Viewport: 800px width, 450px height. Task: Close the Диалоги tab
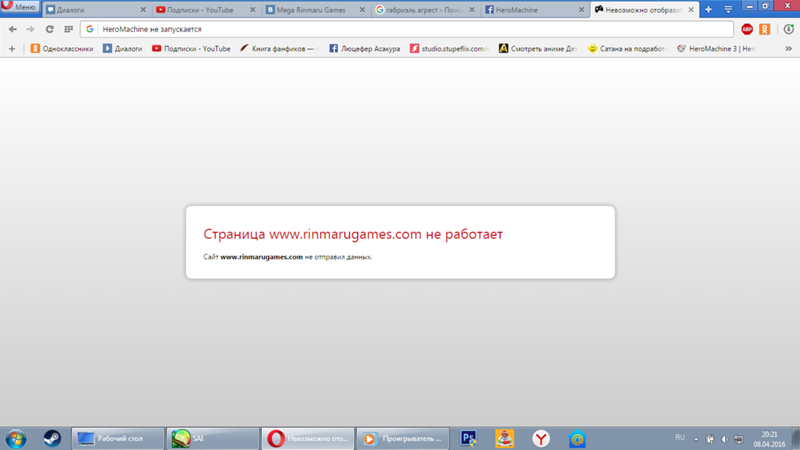pyautogui.click(x=143, y=10)
